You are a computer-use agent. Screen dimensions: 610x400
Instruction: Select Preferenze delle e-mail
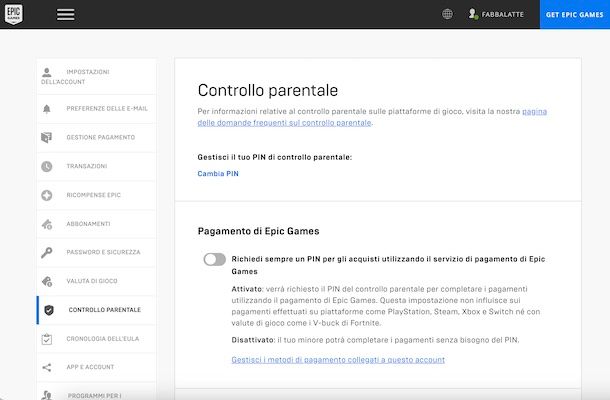[96, 109]
